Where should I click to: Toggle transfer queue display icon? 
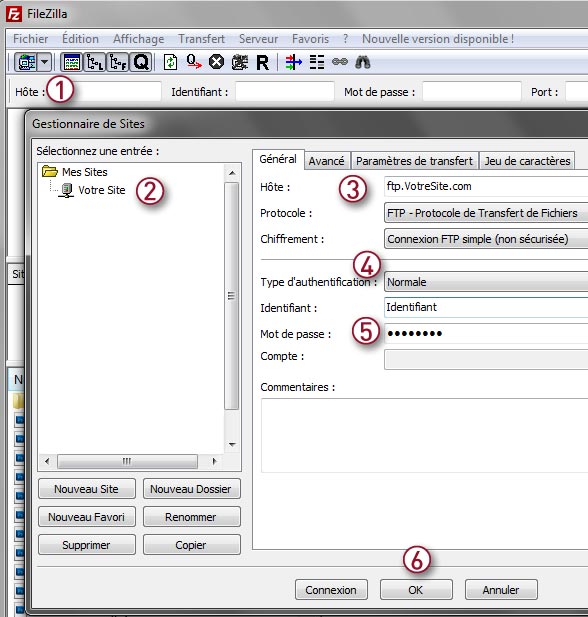(x=141, y=62)
